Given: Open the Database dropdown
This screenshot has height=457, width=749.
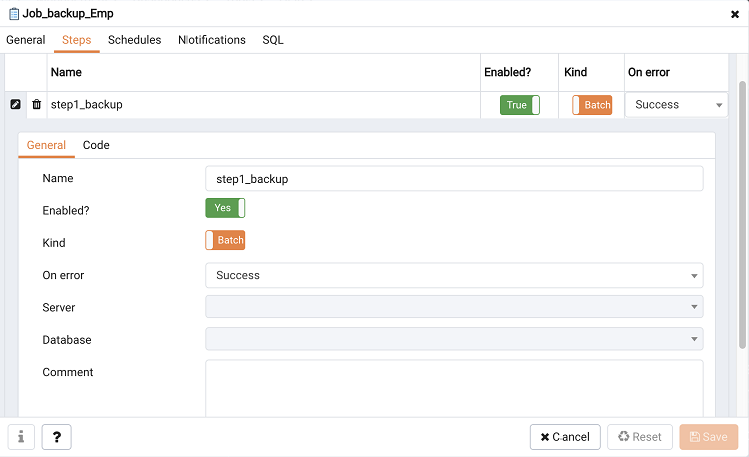Looking at the screenshot, I should (454, 339).
